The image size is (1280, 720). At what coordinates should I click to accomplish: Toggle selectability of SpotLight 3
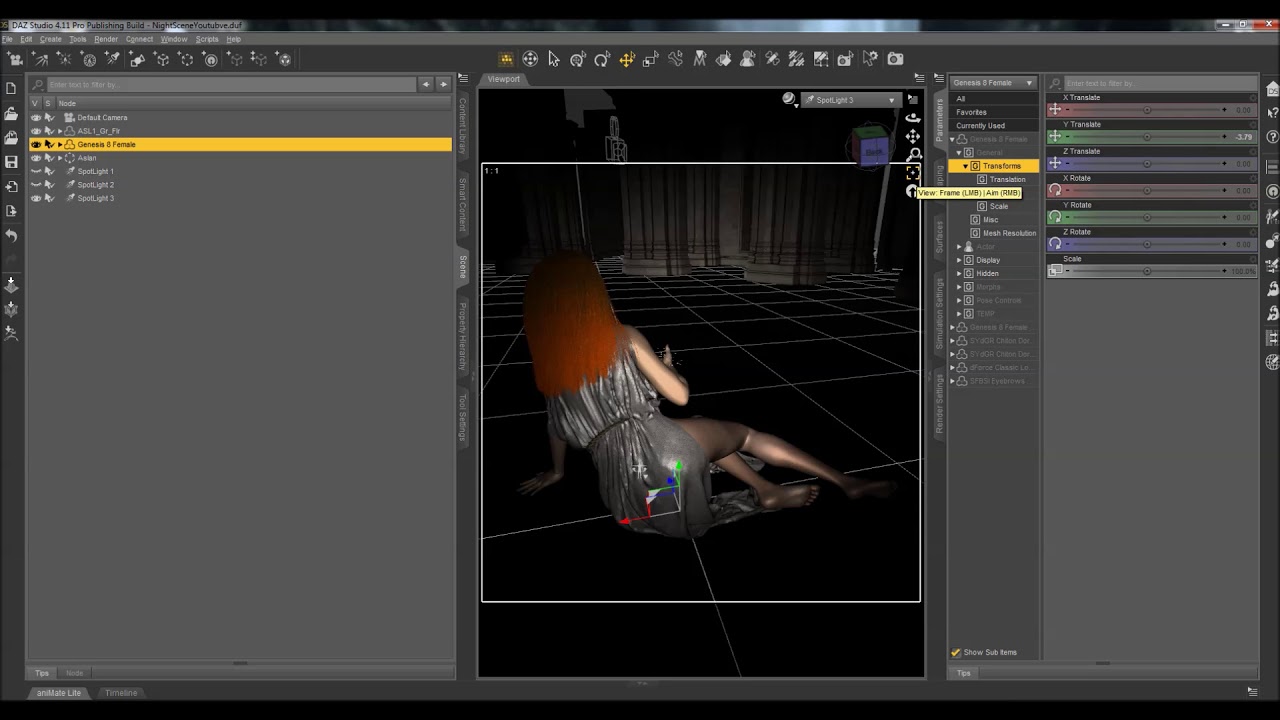(x=49, y=198)
